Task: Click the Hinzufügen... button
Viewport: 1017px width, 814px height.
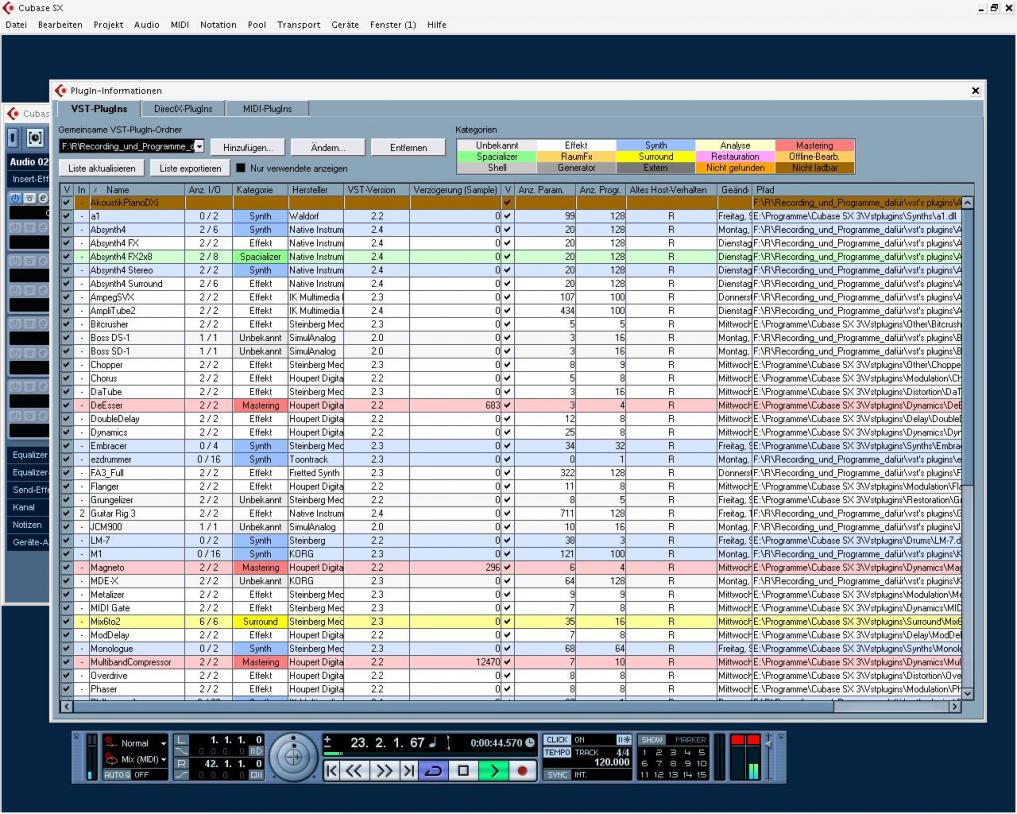Action: (248, 148)
